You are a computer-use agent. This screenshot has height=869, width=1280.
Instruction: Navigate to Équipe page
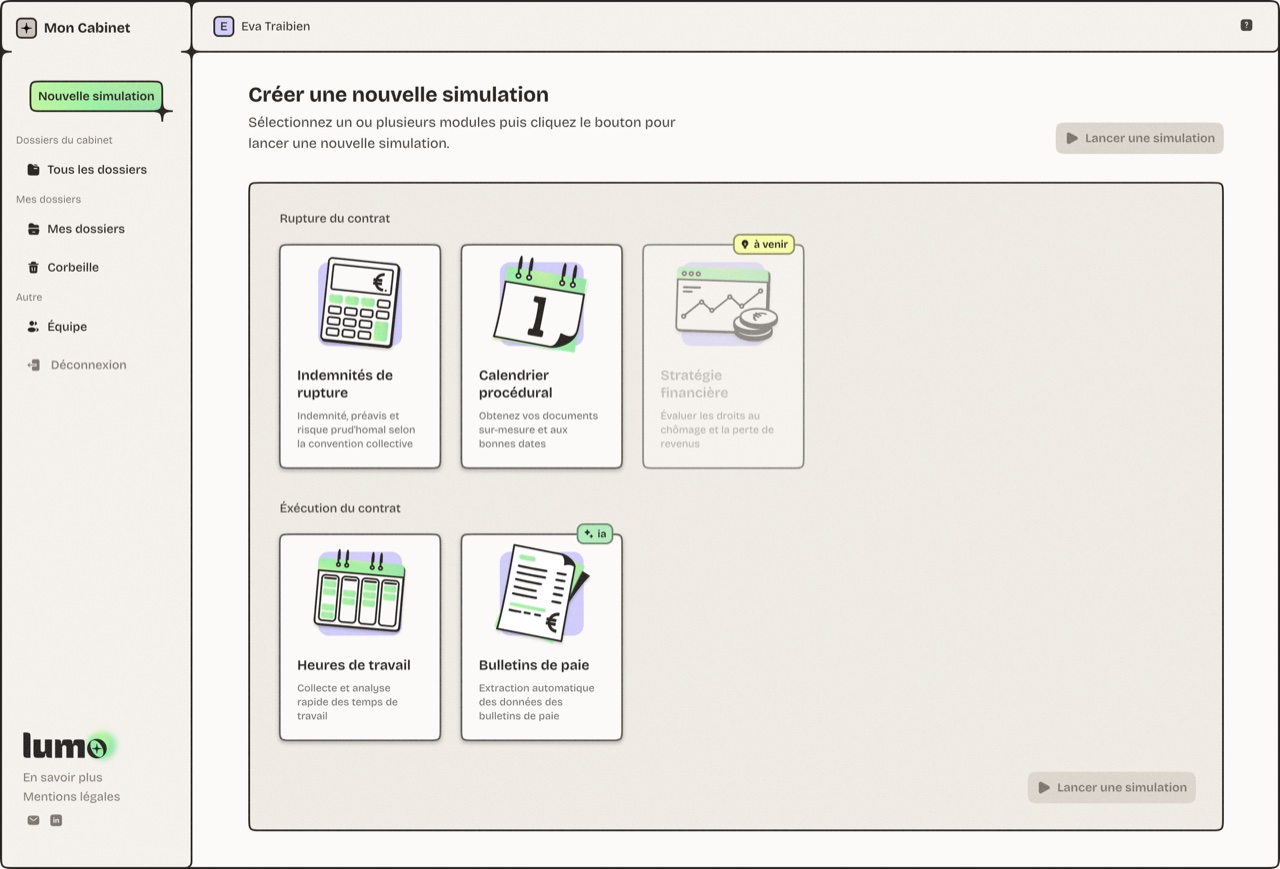point(66,326)
